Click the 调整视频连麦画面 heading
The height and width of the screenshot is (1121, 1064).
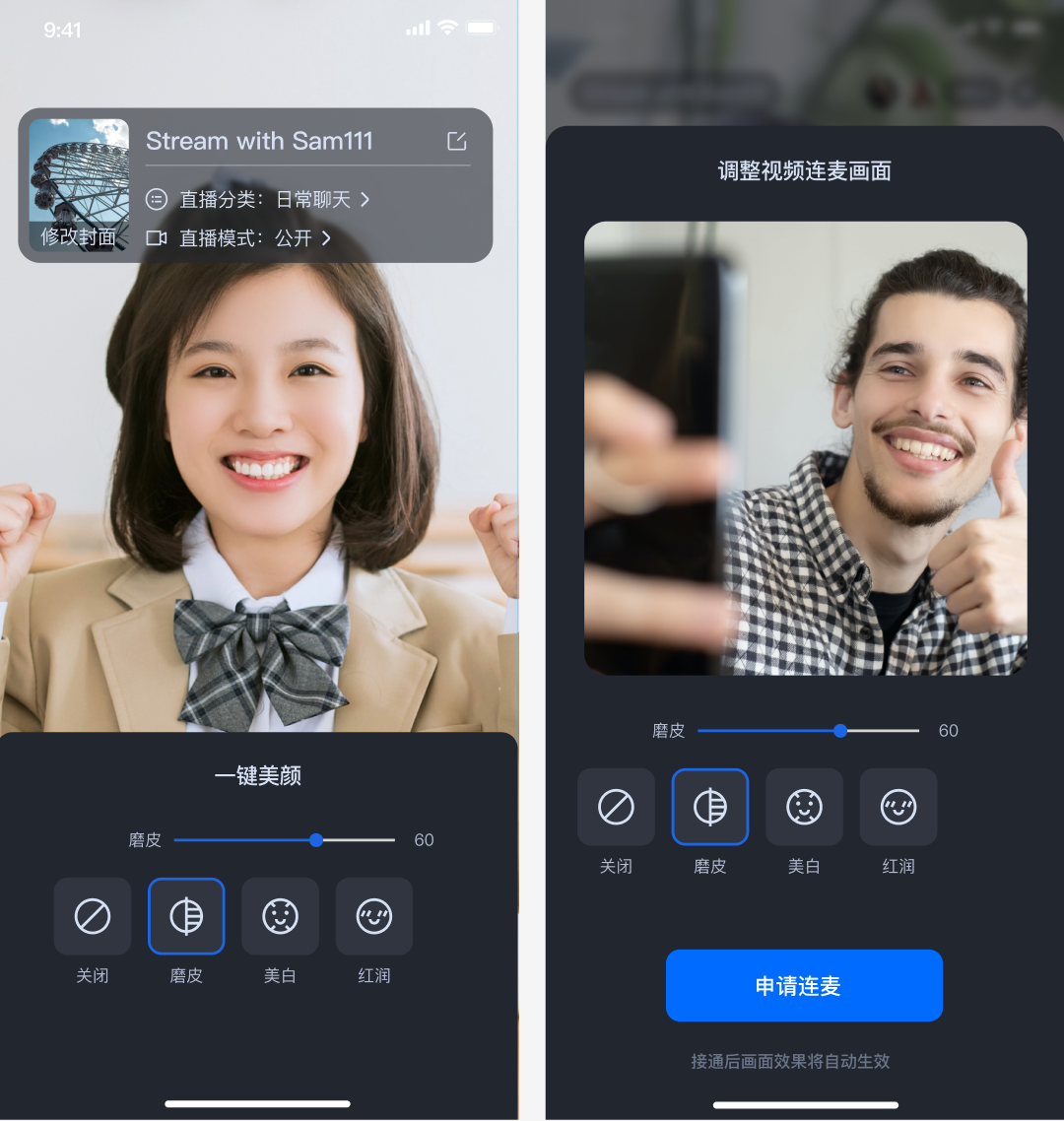(805, 170)
